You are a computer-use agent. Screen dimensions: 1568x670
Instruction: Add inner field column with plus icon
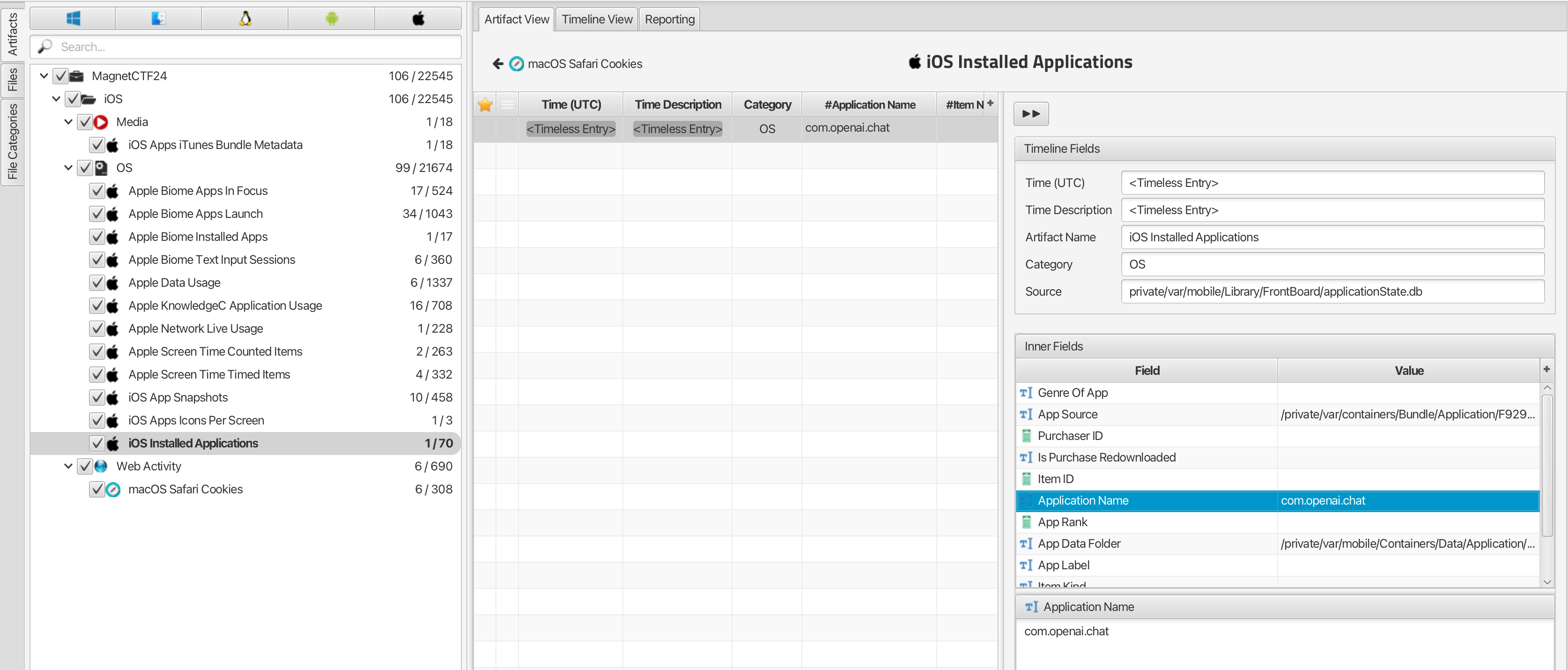point(1547,369)
